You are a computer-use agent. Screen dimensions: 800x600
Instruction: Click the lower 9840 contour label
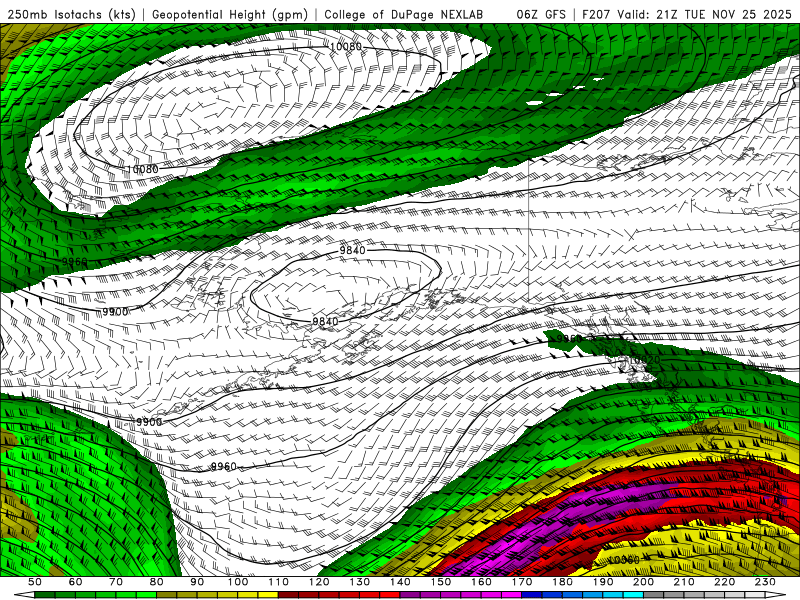(325, 321)
